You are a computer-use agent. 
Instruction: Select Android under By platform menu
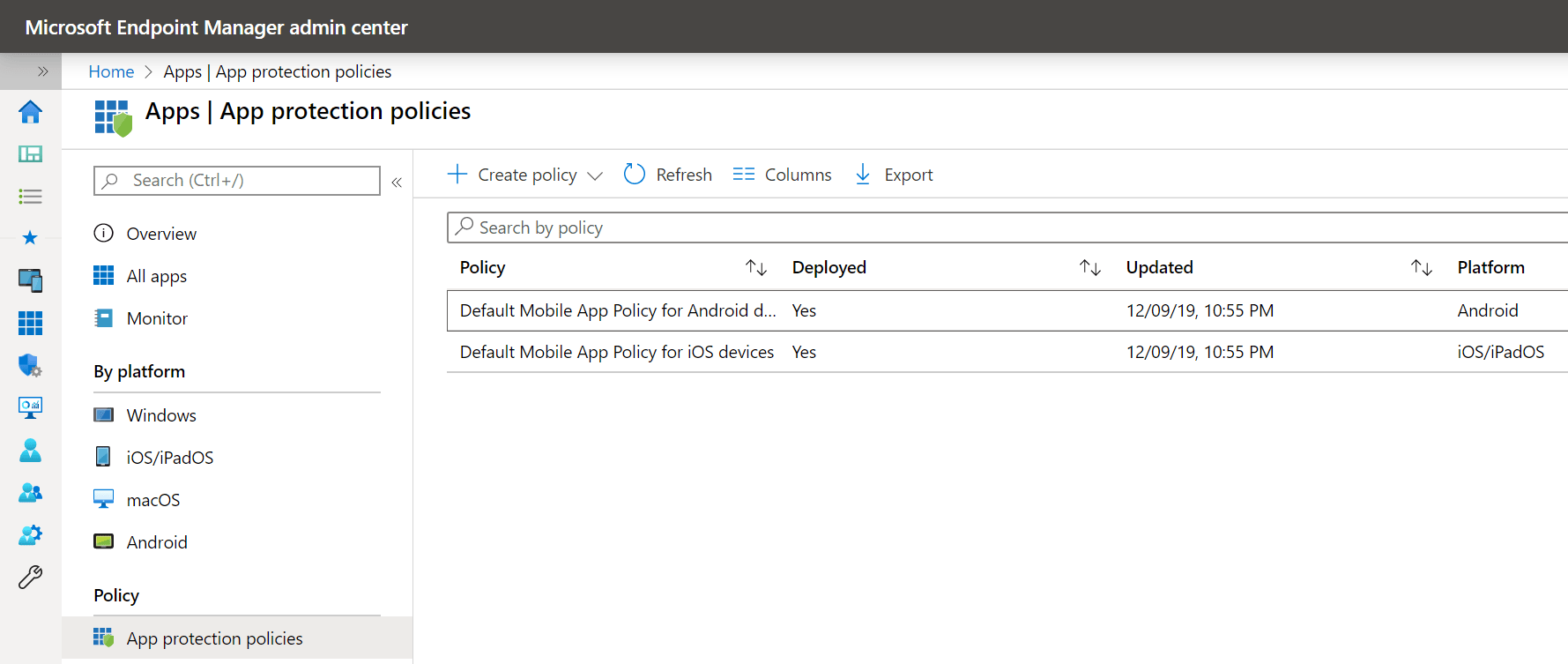tap(157, 542)
